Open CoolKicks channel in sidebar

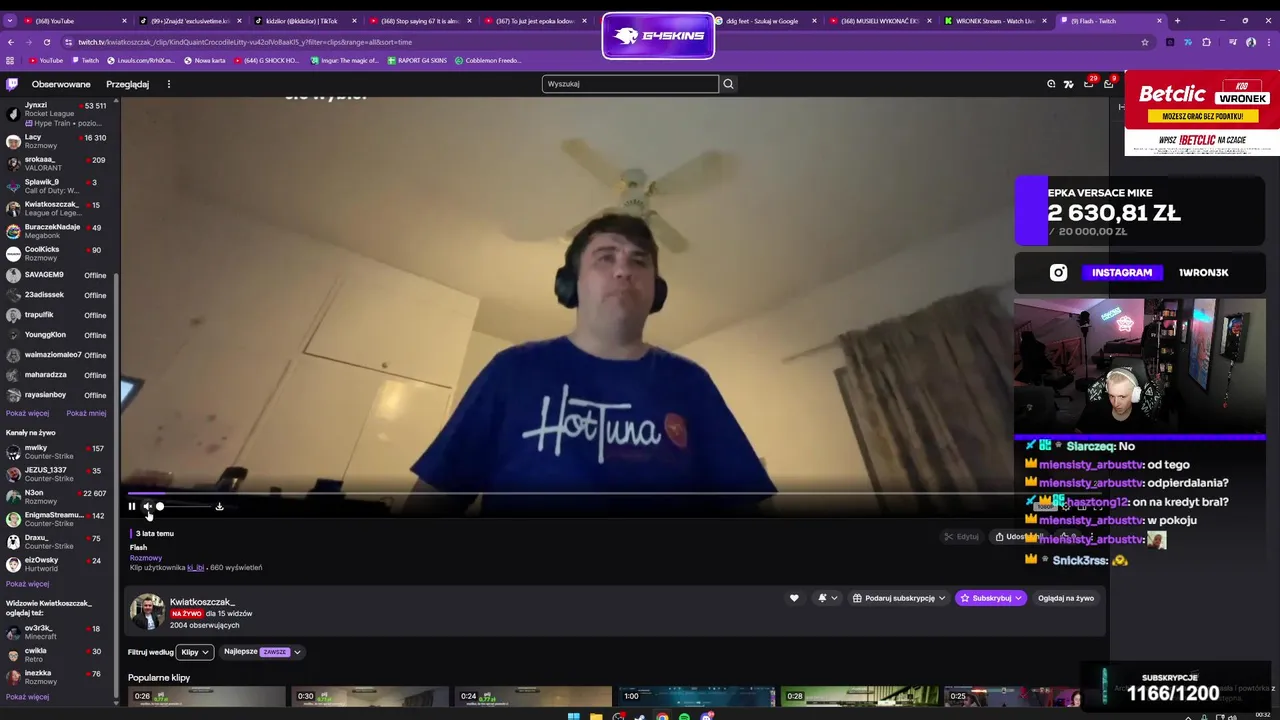58,254
